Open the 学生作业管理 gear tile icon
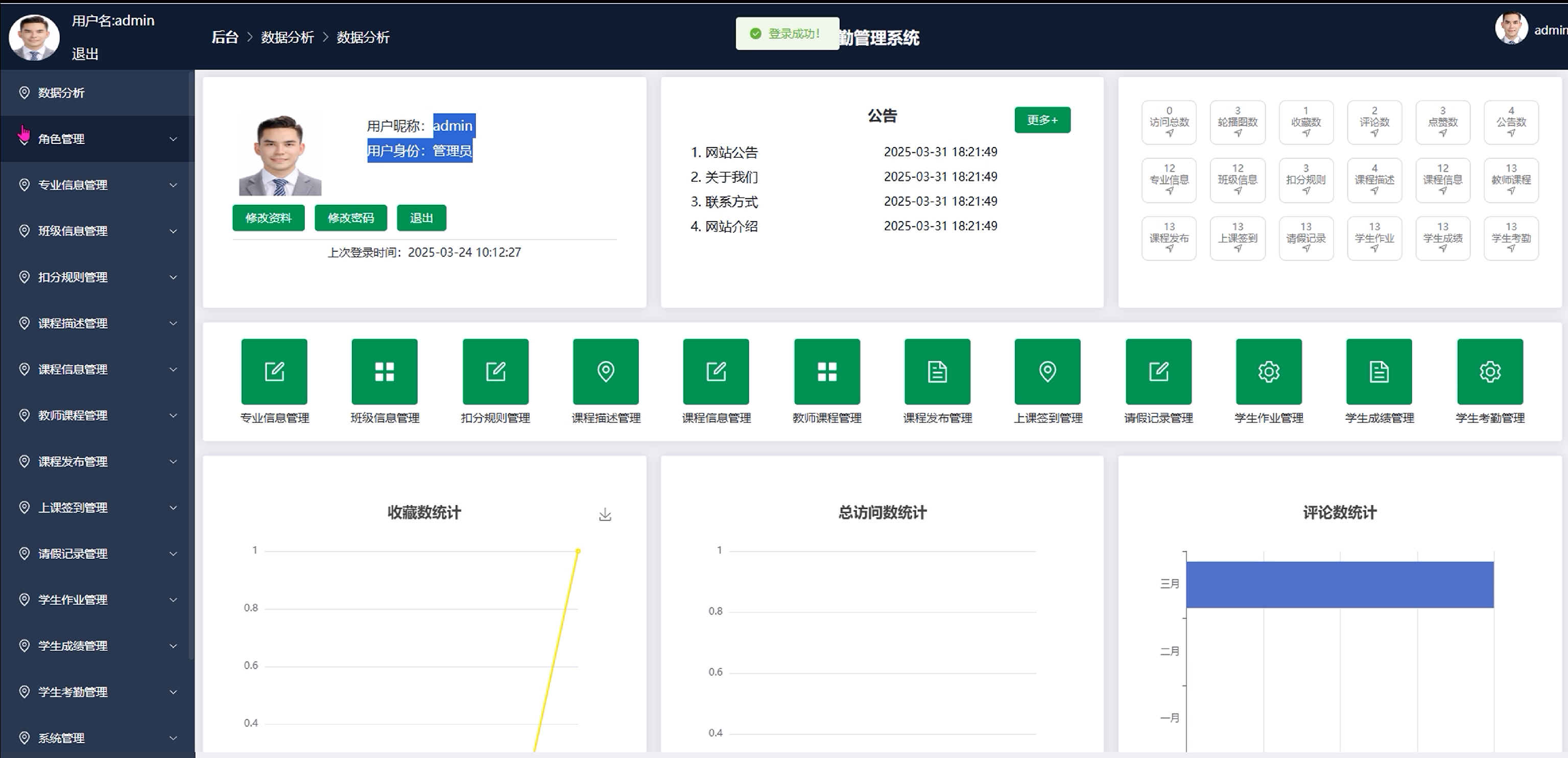This screenshot has width=1568, height=758. click(1269, 371)
